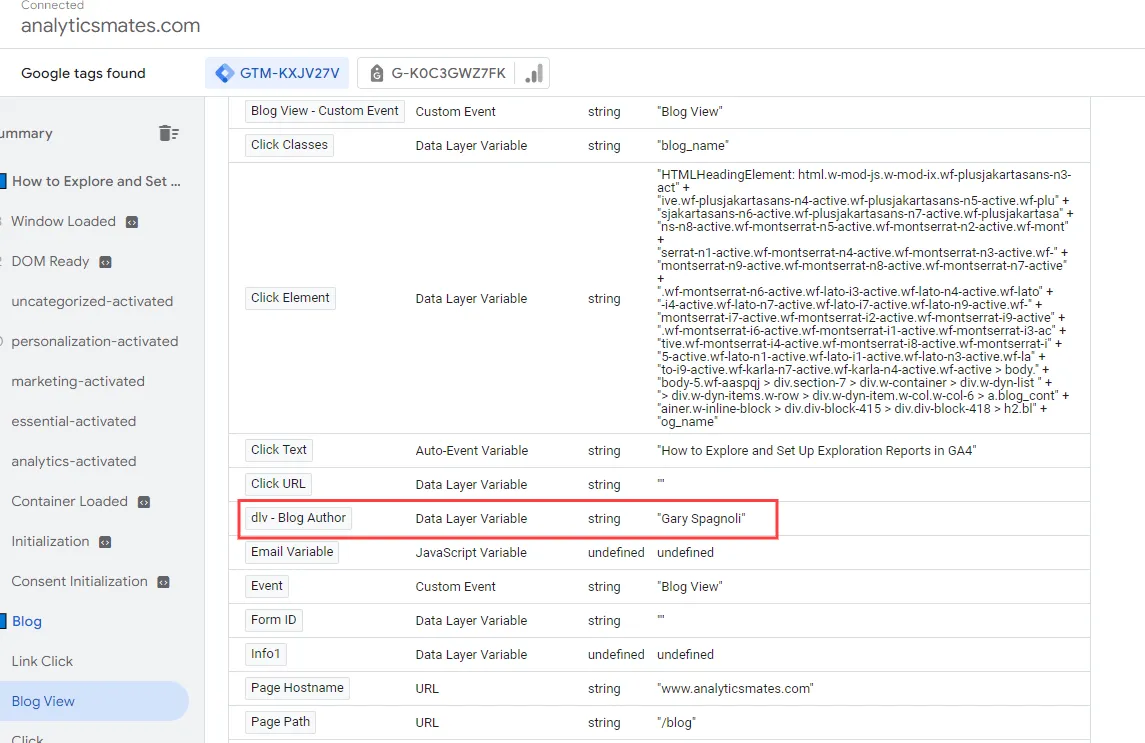
Task: Click the HTMLHeadingElement Click Element value
Action: point(865,298)
